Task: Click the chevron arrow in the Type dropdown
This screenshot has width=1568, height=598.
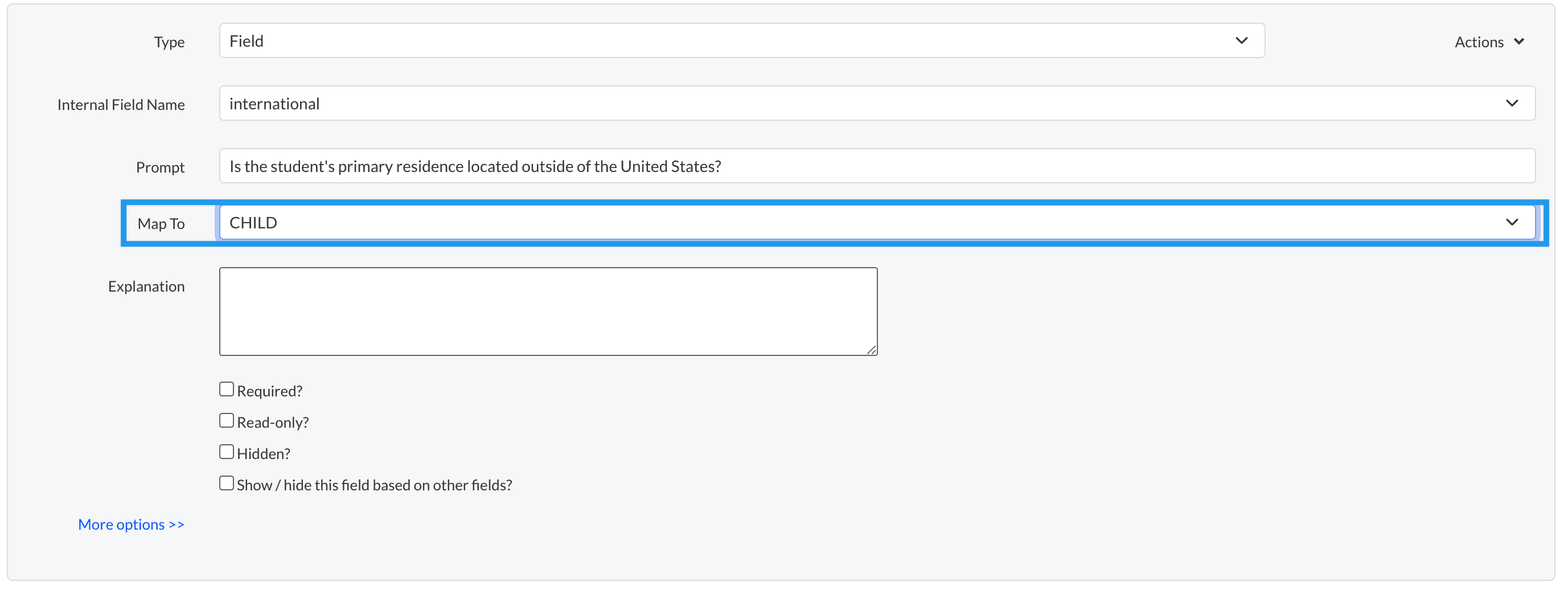Action: pos(1241,41)
